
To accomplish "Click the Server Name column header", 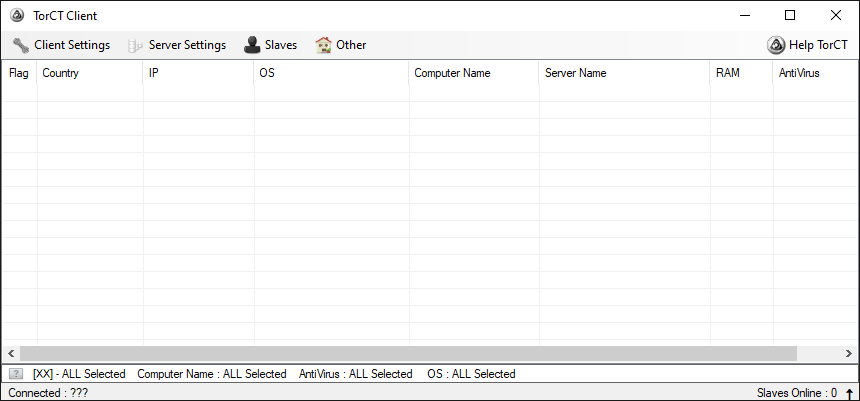I will point(575,73).
